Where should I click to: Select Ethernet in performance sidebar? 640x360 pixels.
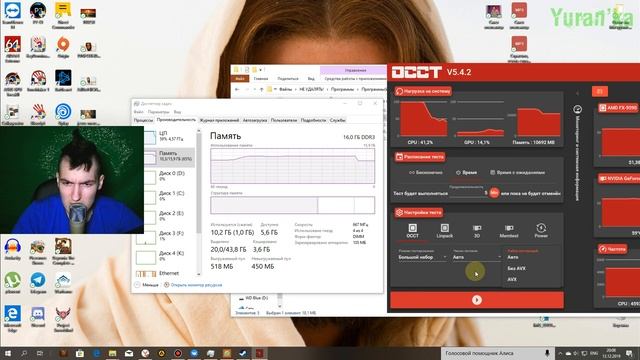[x=165, y=273]
